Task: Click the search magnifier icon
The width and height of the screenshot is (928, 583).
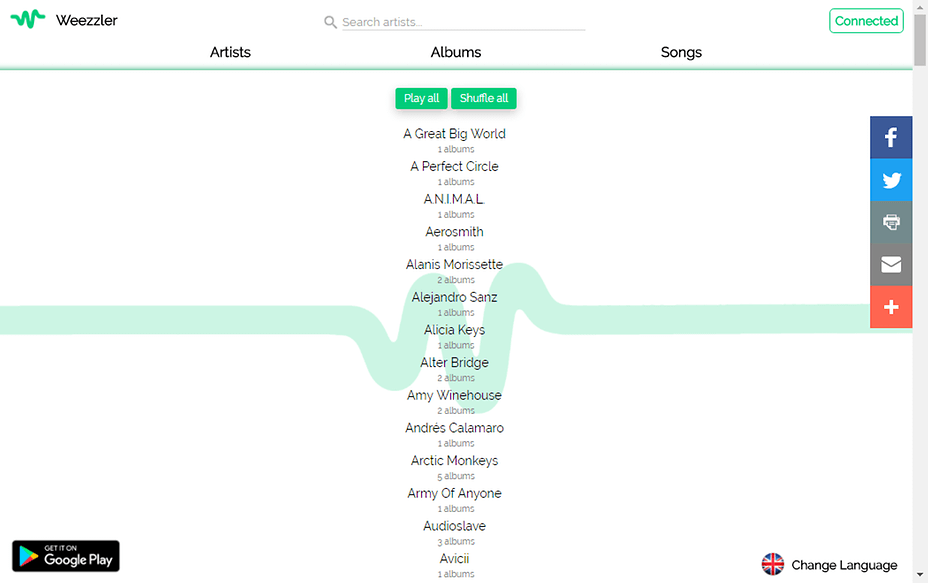Action: [330, 22]
